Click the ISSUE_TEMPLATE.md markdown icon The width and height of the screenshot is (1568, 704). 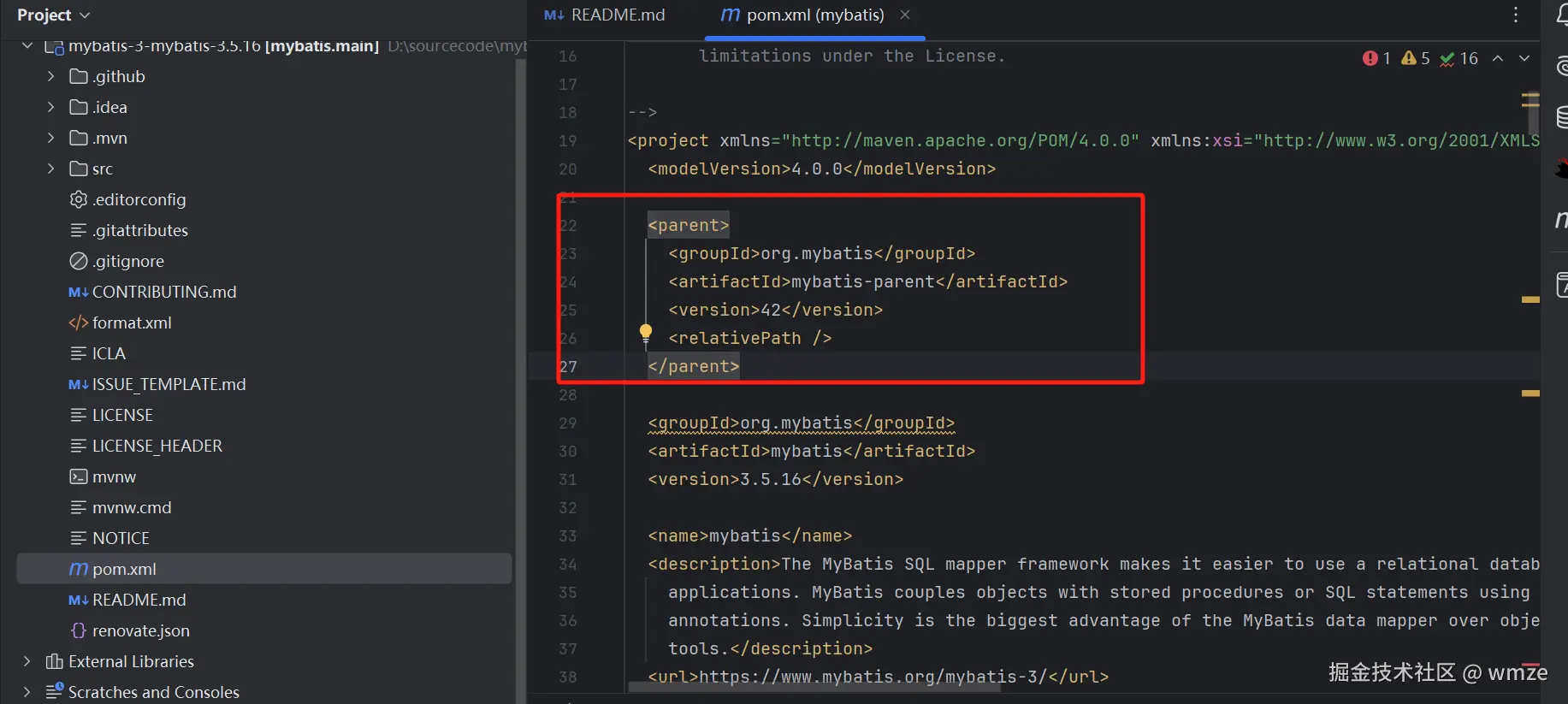pyautogui.click(x=79, y=384)
